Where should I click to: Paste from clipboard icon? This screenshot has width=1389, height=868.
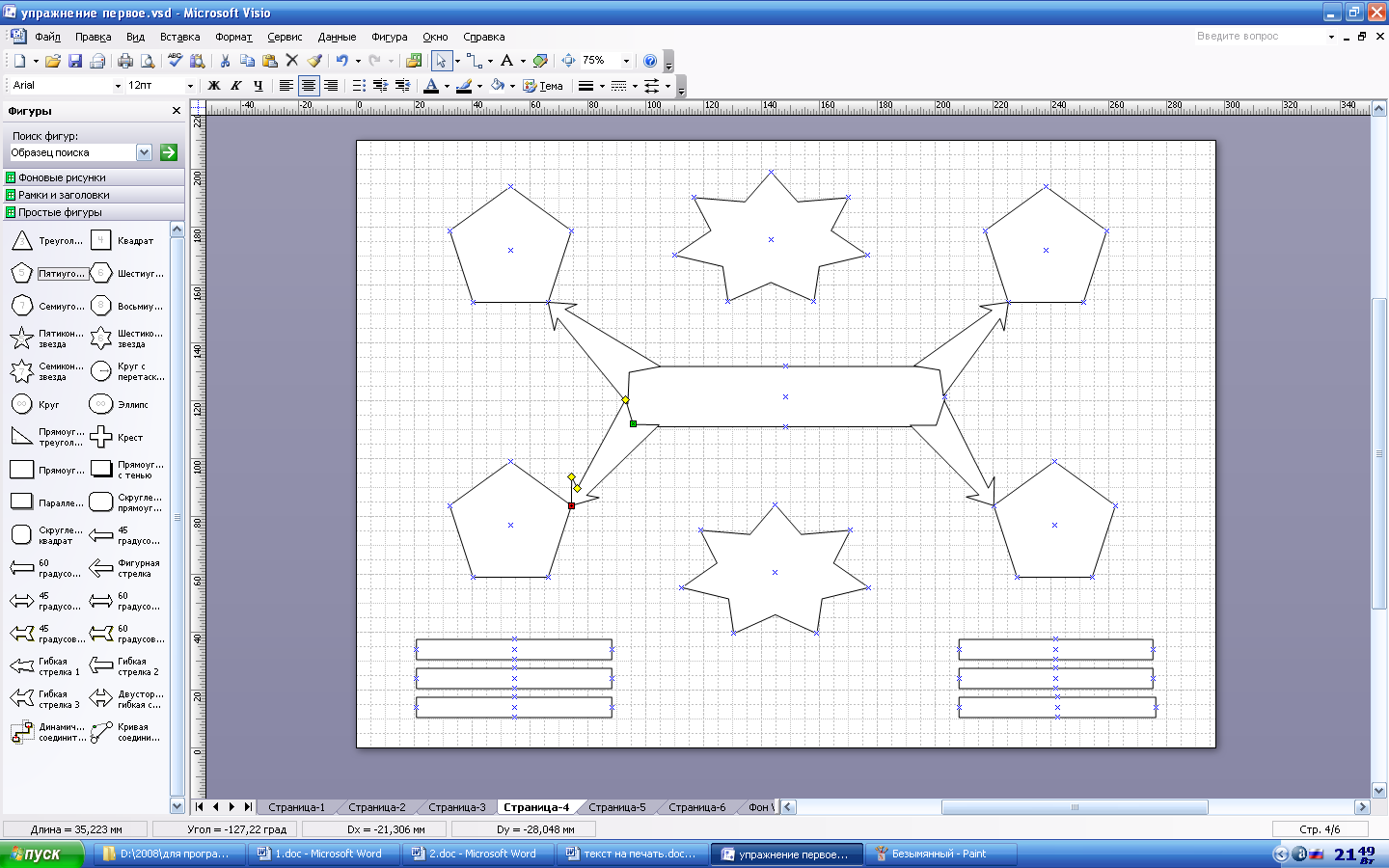coord(270,61)
